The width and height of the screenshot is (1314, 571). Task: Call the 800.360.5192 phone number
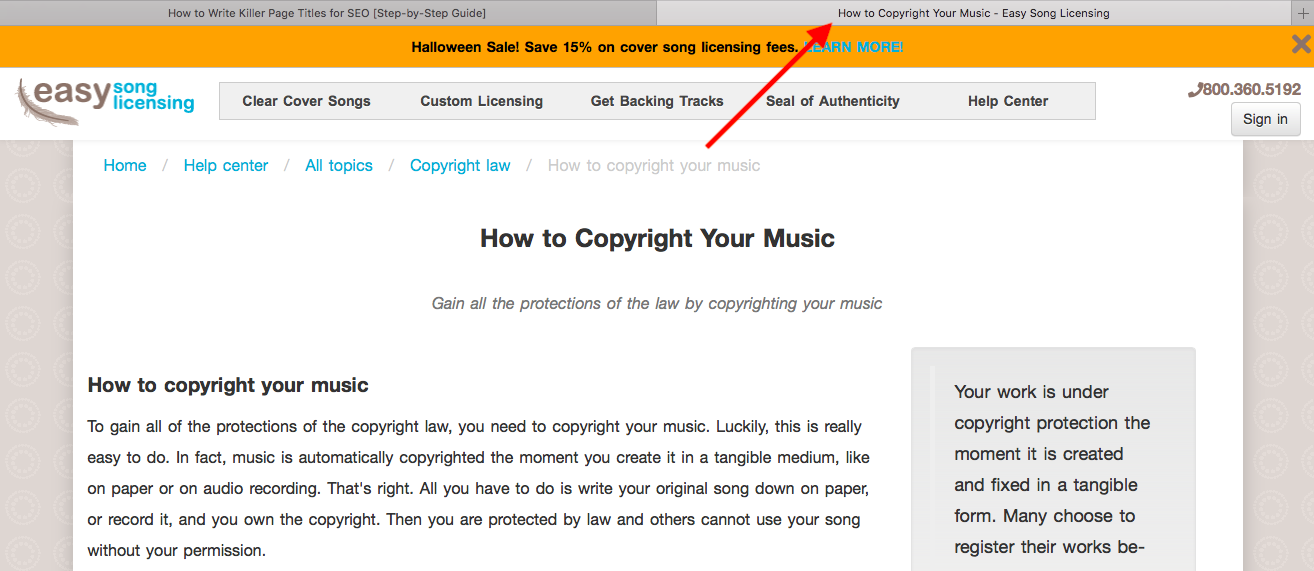click(x=1244, y=89)
